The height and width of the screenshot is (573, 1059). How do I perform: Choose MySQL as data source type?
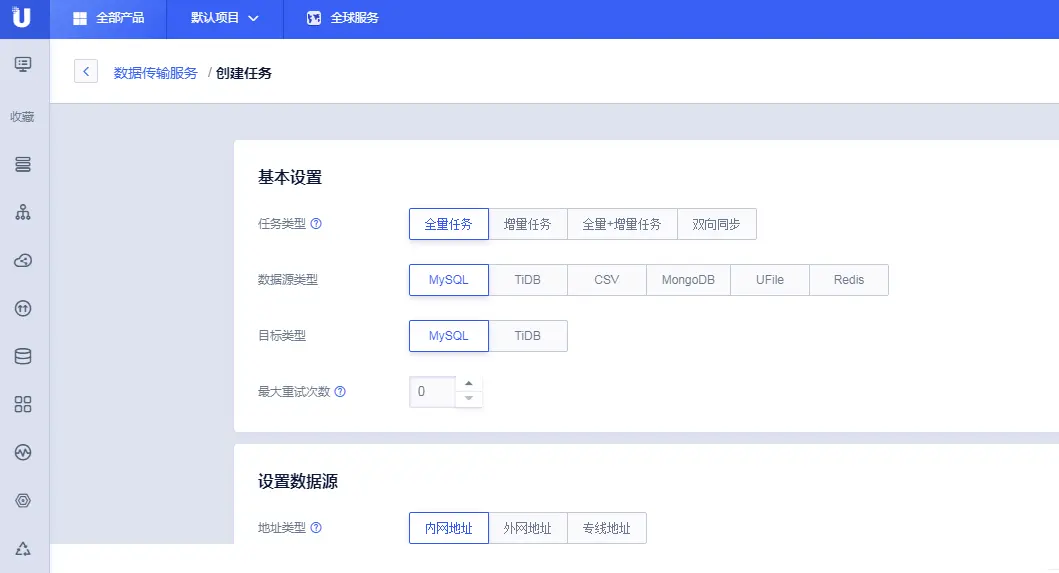coord(448,280)
